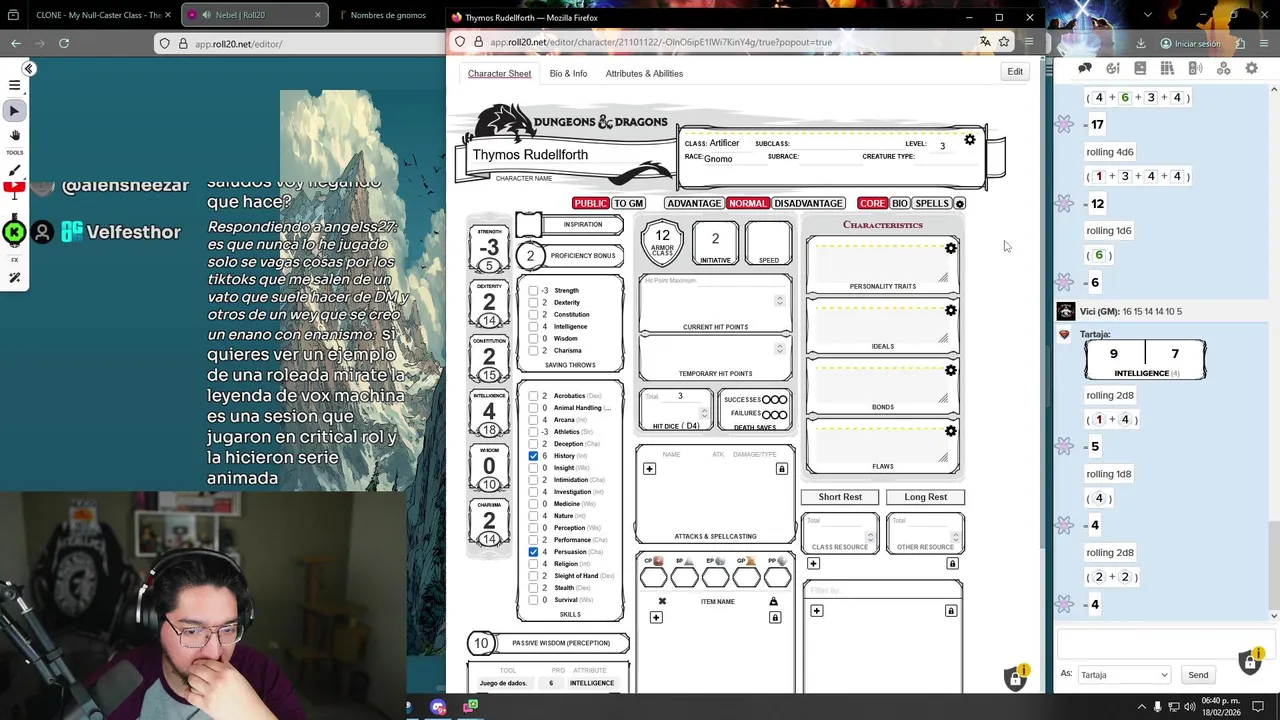Switch to Character Sheet tab
Viewport: 1280px width, 720px height.
coord(499,73)
